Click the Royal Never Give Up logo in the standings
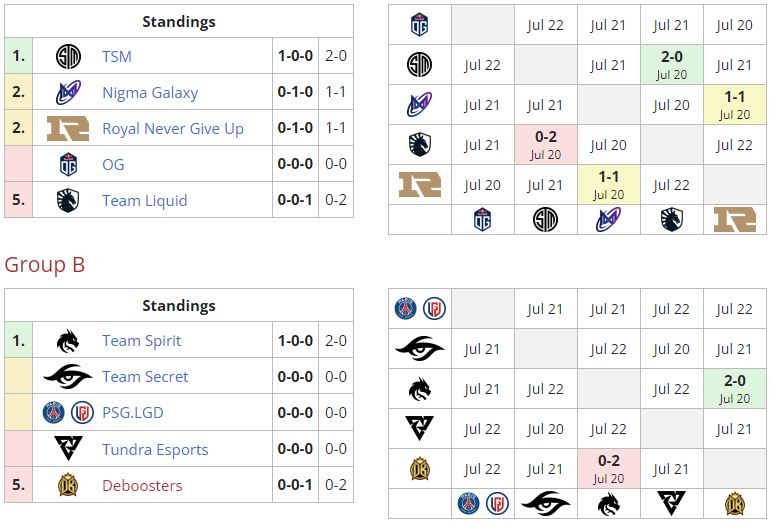 (68, 129)
